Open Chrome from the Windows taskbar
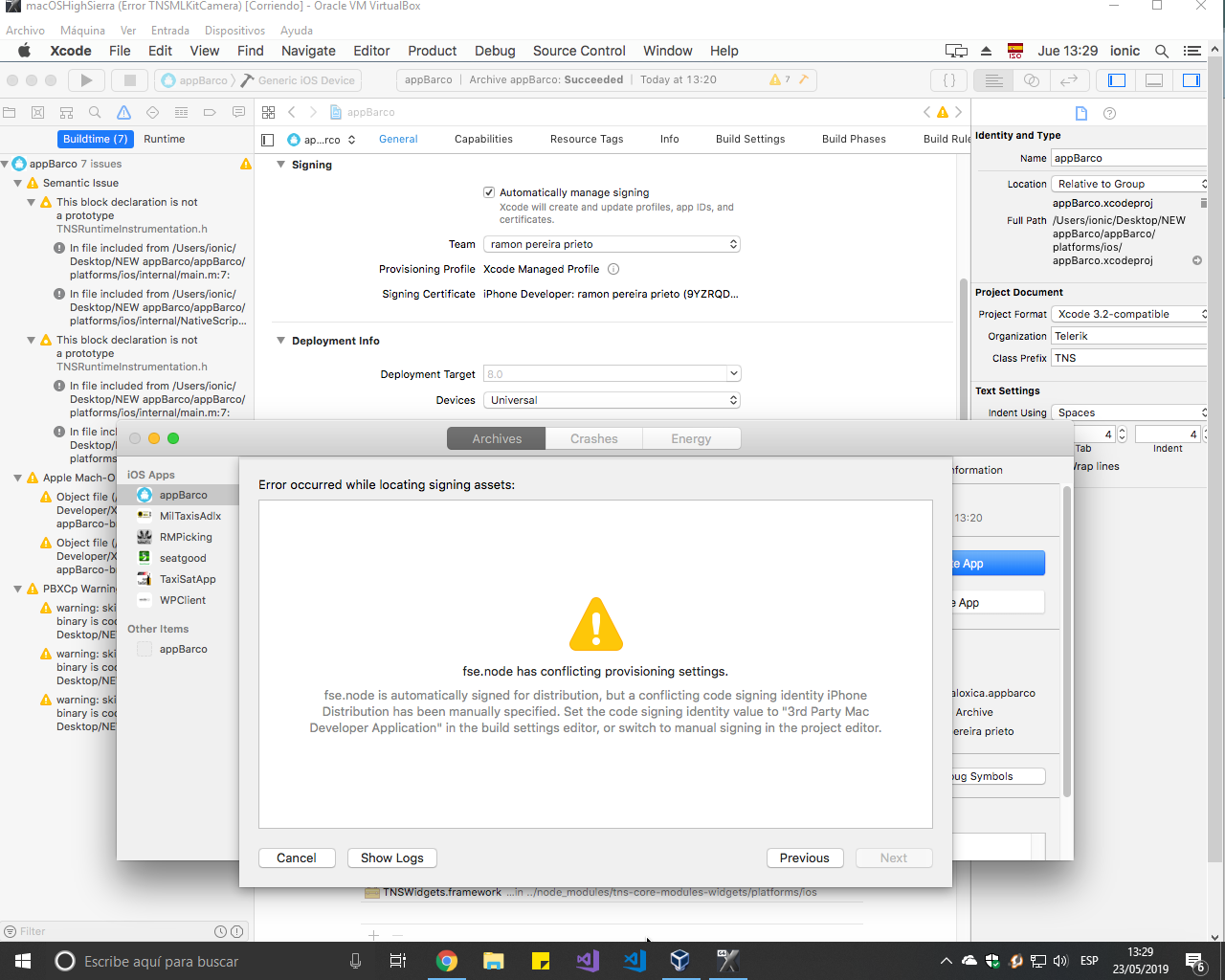 pos(447,961)
